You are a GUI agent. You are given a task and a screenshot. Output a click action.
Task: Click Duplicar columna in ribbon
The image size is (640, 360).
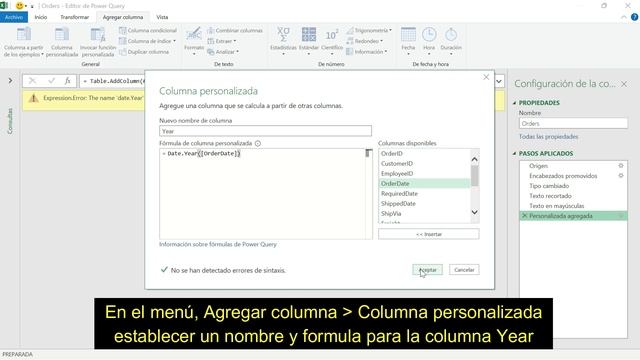144,52
